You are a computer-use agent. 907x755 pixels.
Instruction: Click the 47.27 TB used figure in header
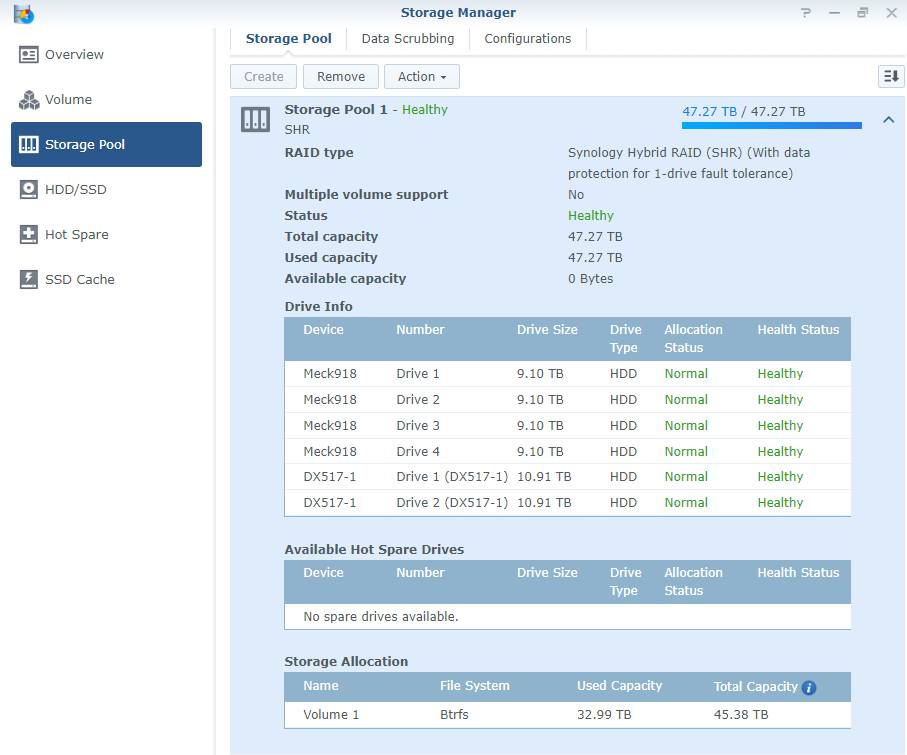point(710,112)
